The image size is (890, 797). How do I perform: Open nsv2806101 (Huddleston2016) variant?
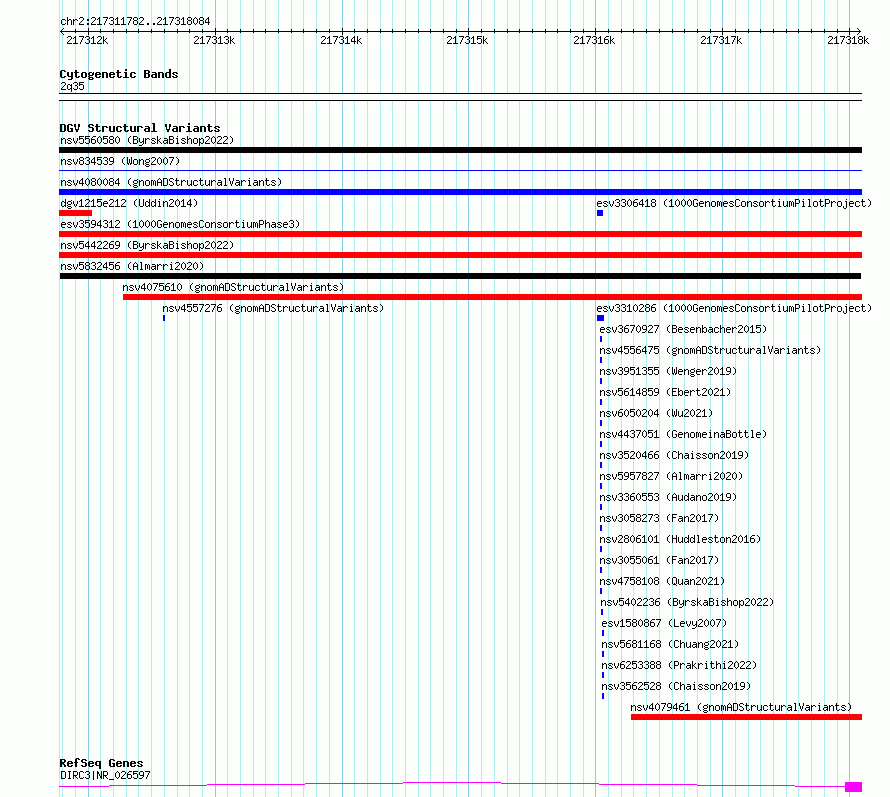680,539
